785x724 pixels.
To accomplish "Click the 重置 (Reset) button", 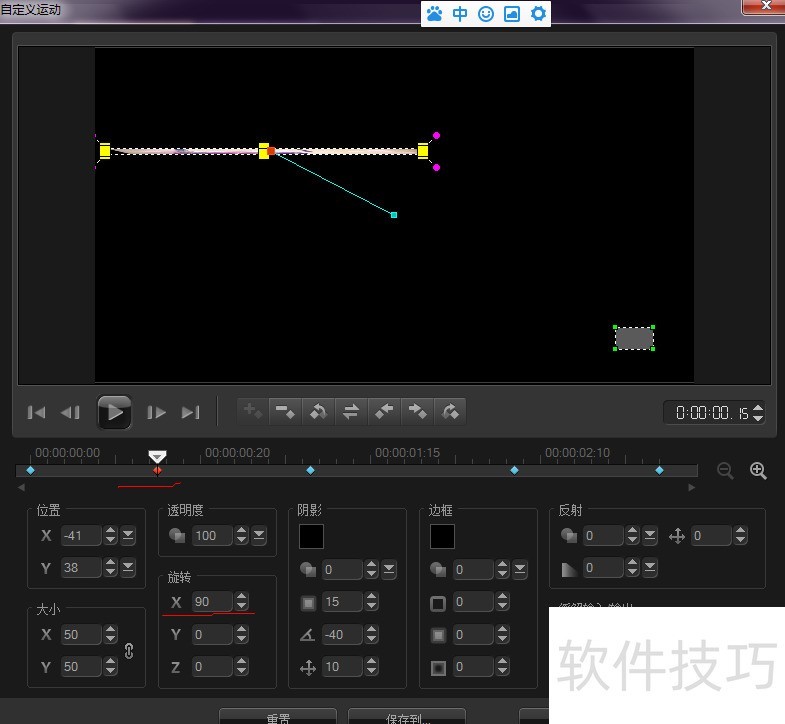I will 278,717.
